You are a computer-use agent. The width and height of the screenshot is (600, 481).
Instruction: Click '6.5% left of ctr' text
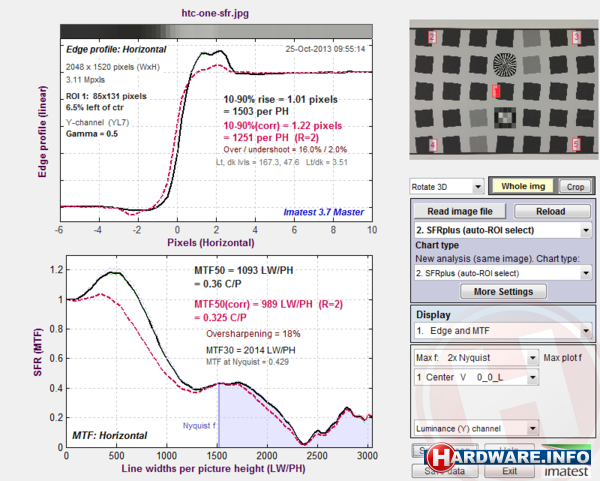(95, 108)
